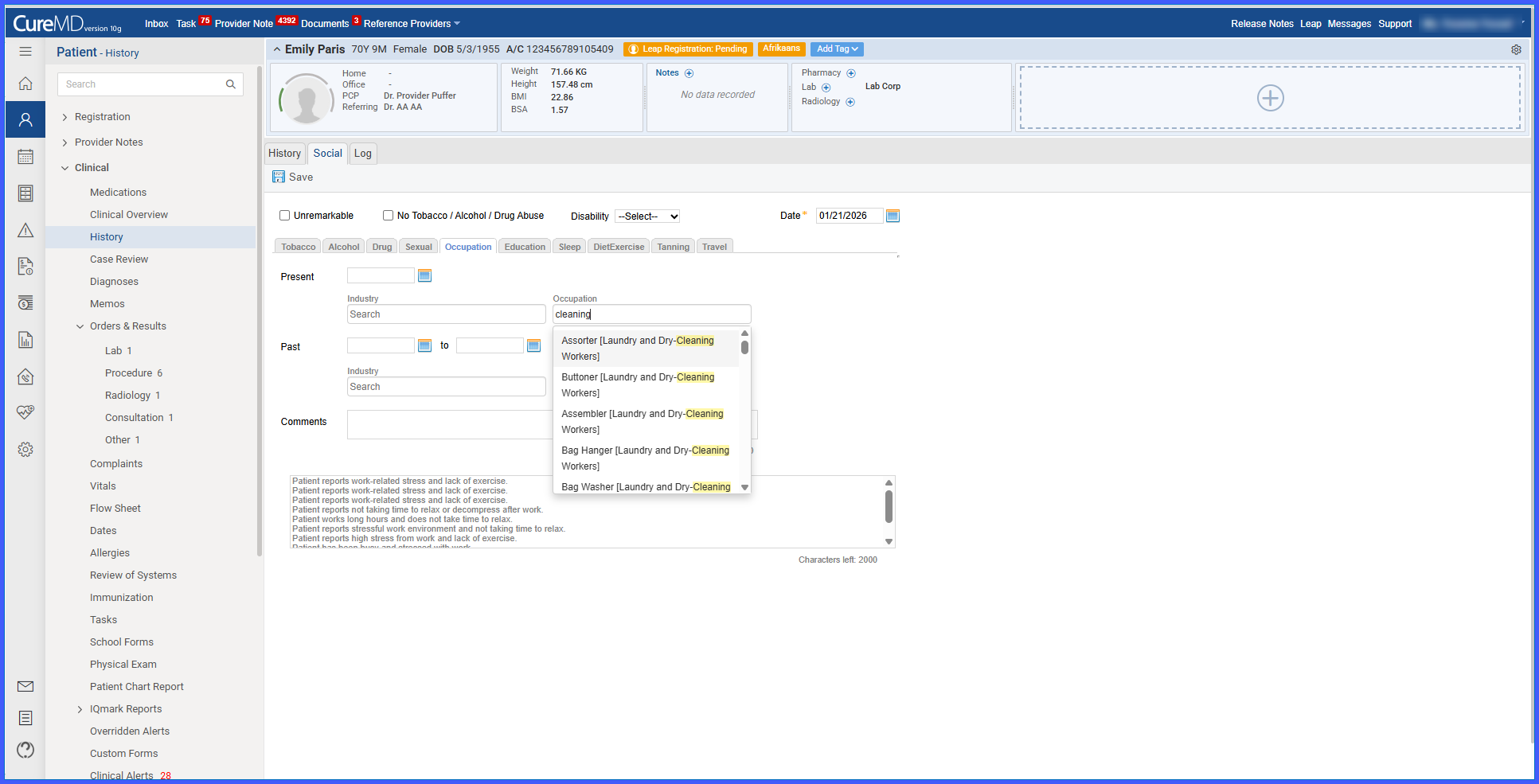
Task: Open the calendar scheduler sidebar icon
Action: point(25,157)
